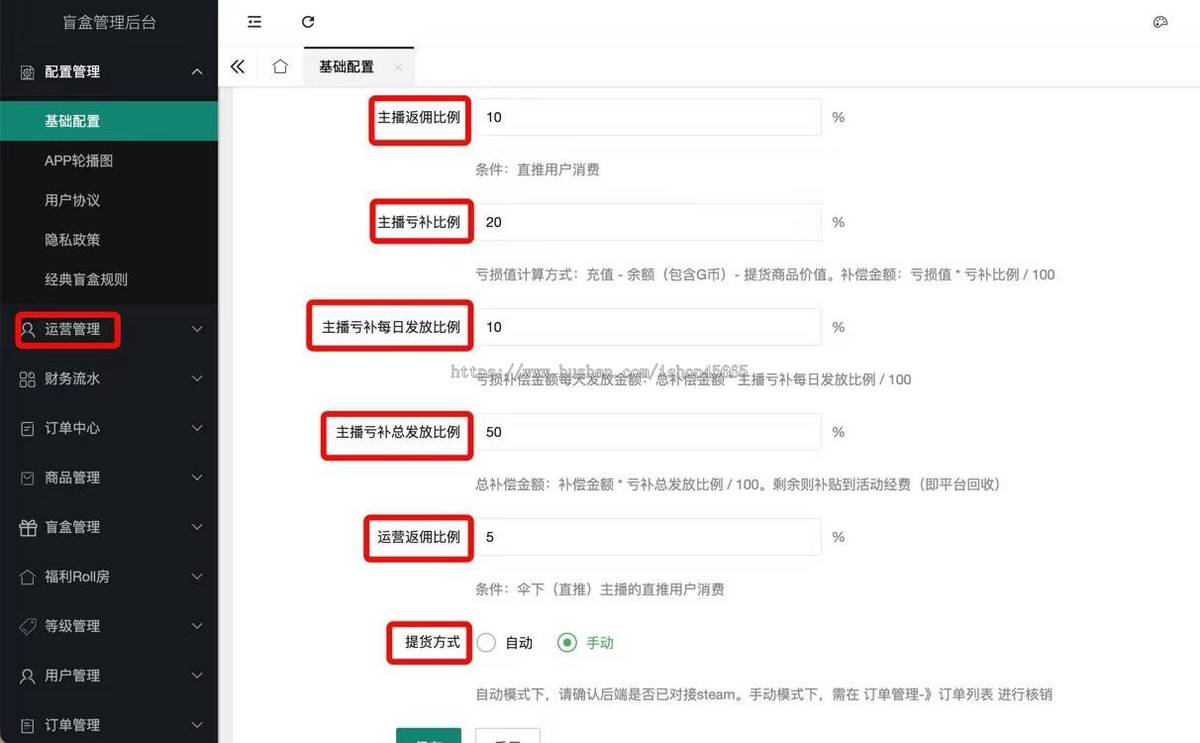Click the 商品管理 icon
Screen dimensions: 1200x743
point(27,478)
